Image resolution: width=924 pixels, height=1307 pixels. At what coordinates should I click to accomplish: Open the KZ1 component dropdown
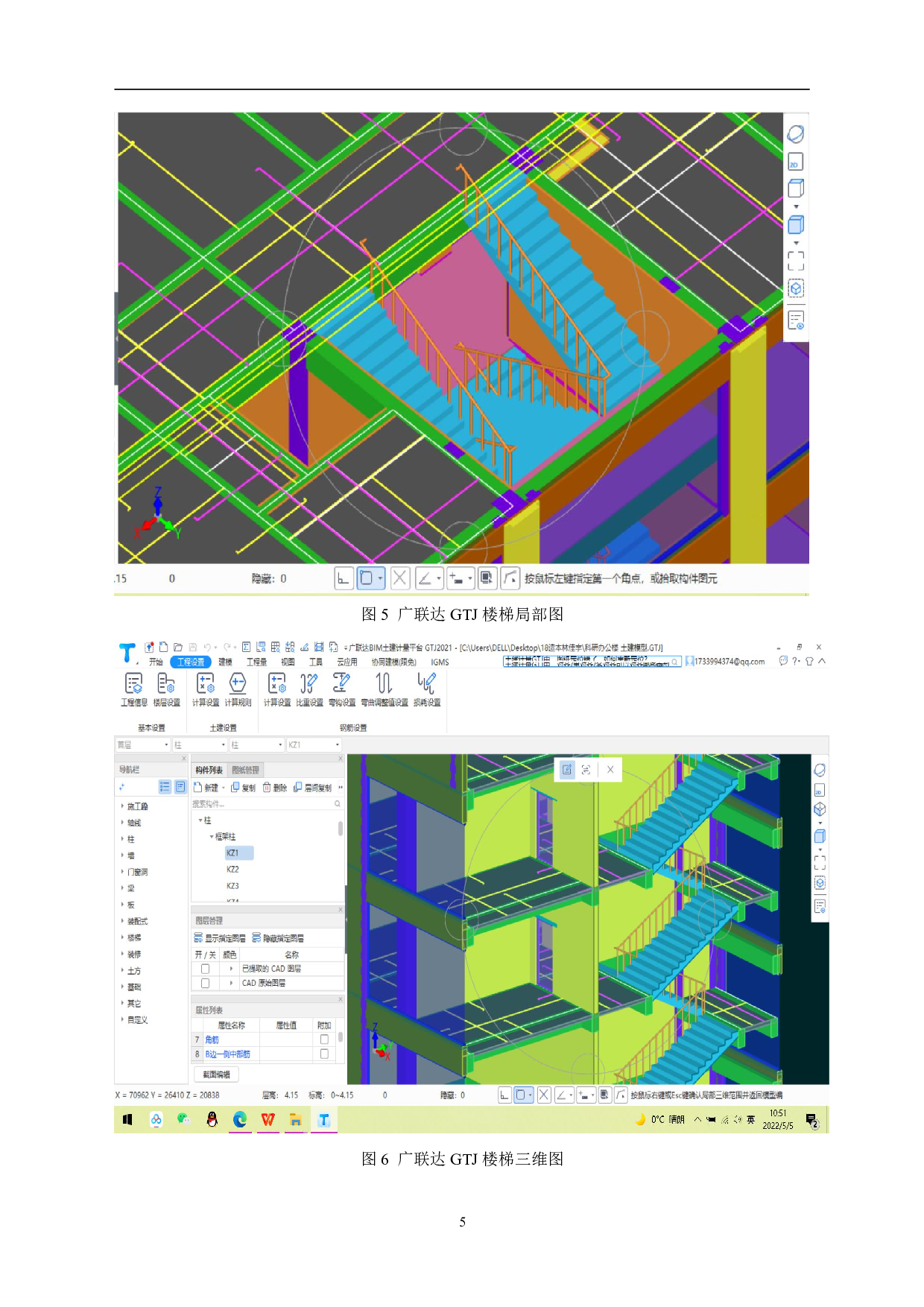point(337,745)
